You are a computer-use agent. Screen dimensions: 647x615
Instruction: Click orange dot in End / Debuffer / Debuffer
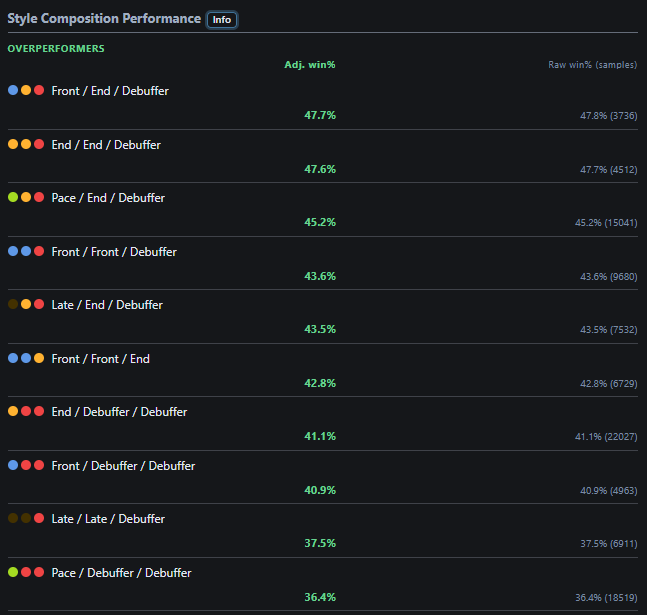pos(13,411)
